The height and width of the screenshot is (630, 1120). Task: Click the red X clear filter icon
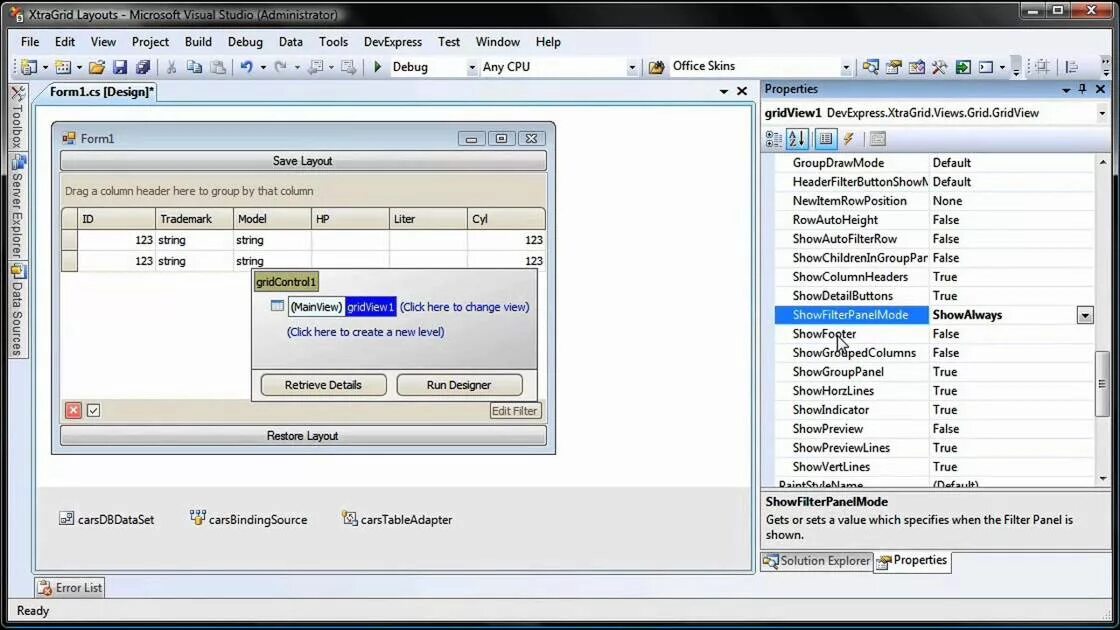click(x=73, y=410)
